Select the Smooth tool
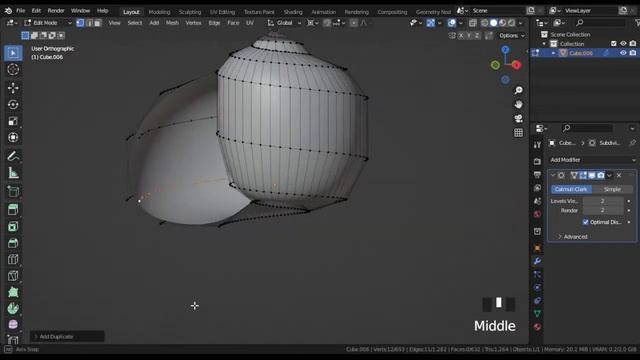Image resolution: width=640 pixels, height=360 pixels. pyautogui.click(x=13, y=325)
